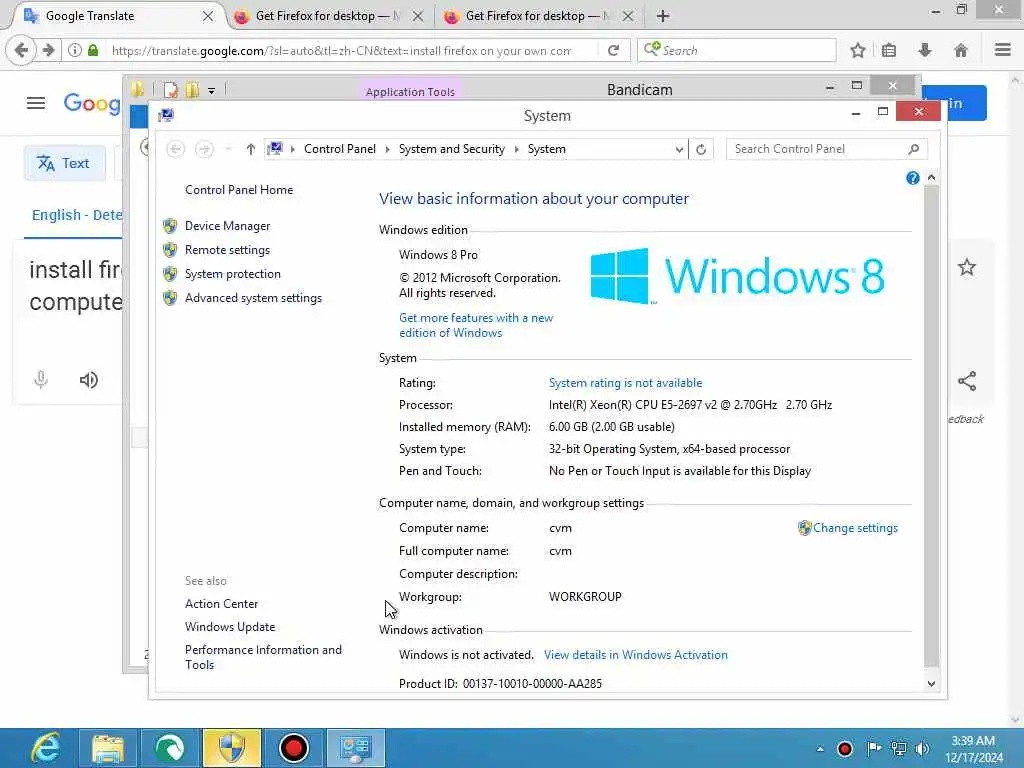Click the back arrow in System window
Screen dimensions: 1024x768
coord(175,150)
